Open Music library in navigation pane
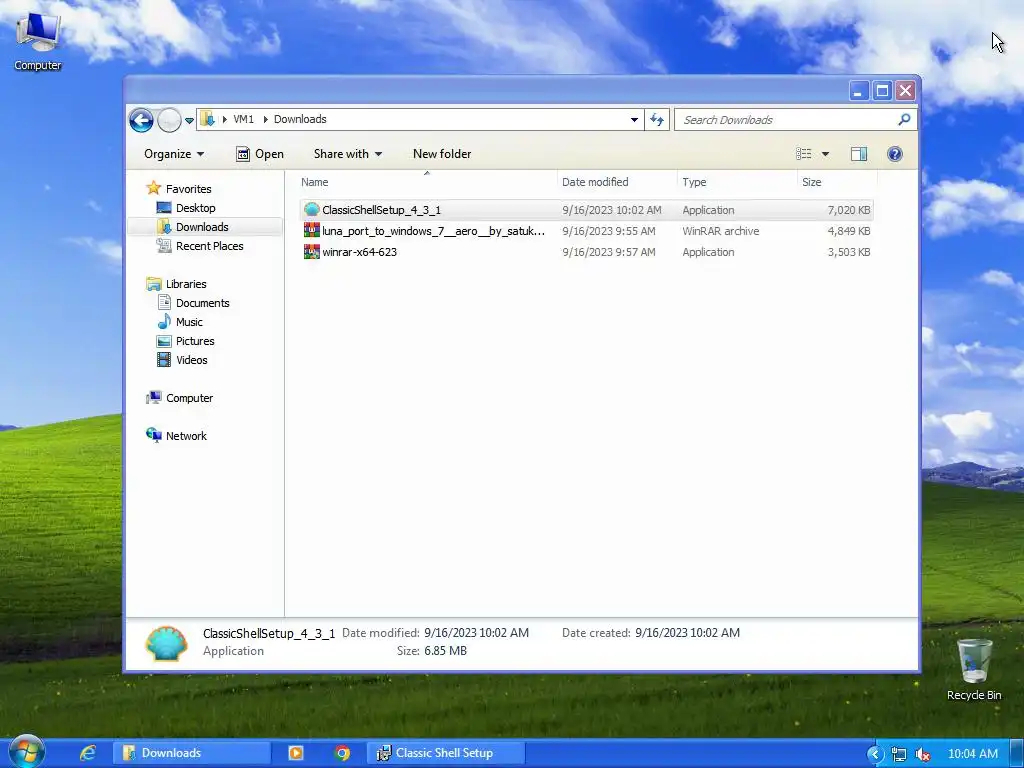 (x=180, y=322)
